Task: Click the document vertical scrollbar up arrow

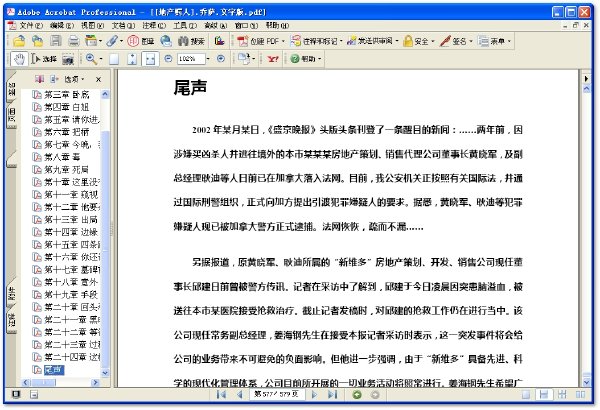Action: (x=586, y=89)
